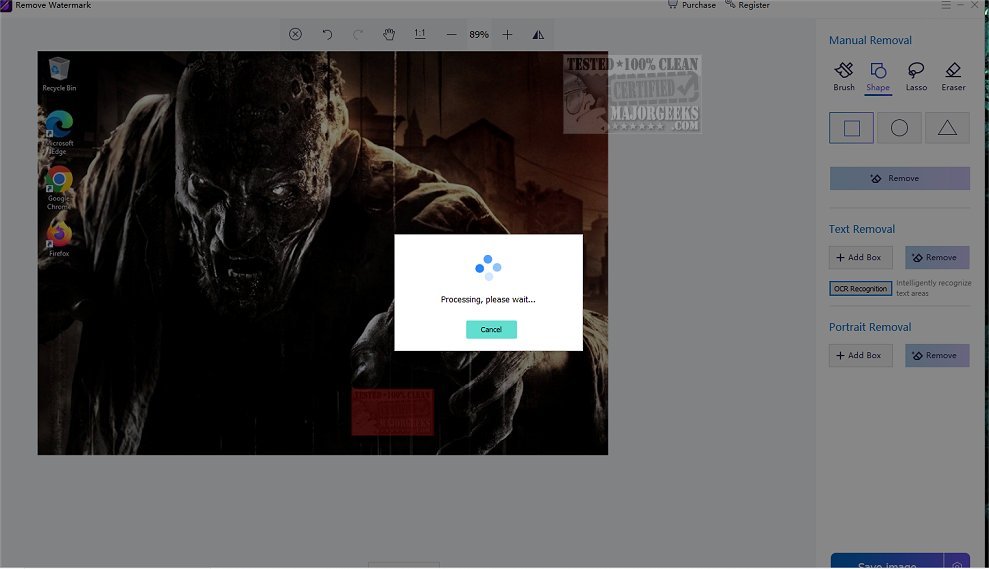
Task: Select the Brush tool
Action: [844, 77]
